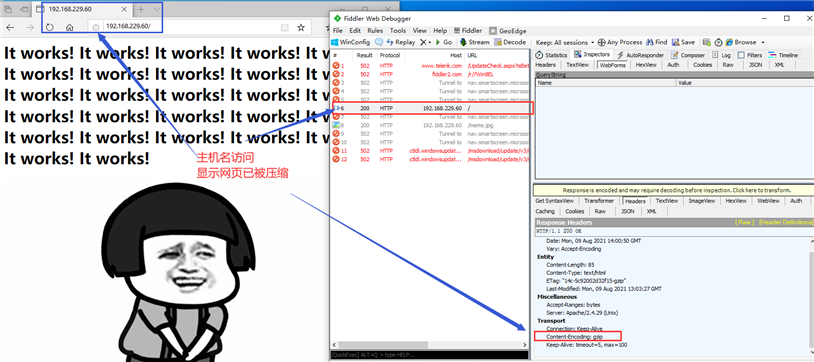The width and height of the screenshot is (814, 362).
Task: Click the QuickExec command box
Action: [x=429, y=356]
